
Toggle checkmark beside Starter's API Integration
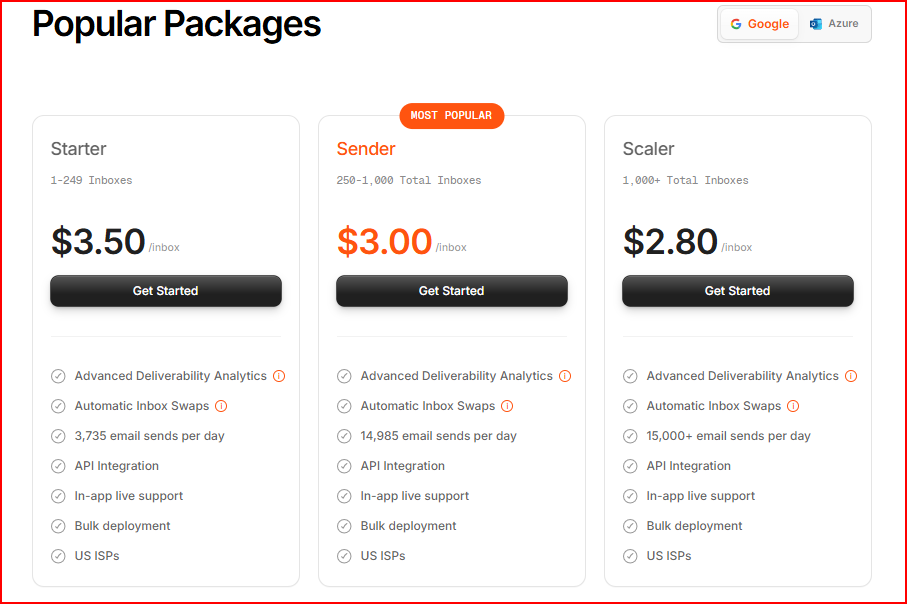click(x=57, y=466)
